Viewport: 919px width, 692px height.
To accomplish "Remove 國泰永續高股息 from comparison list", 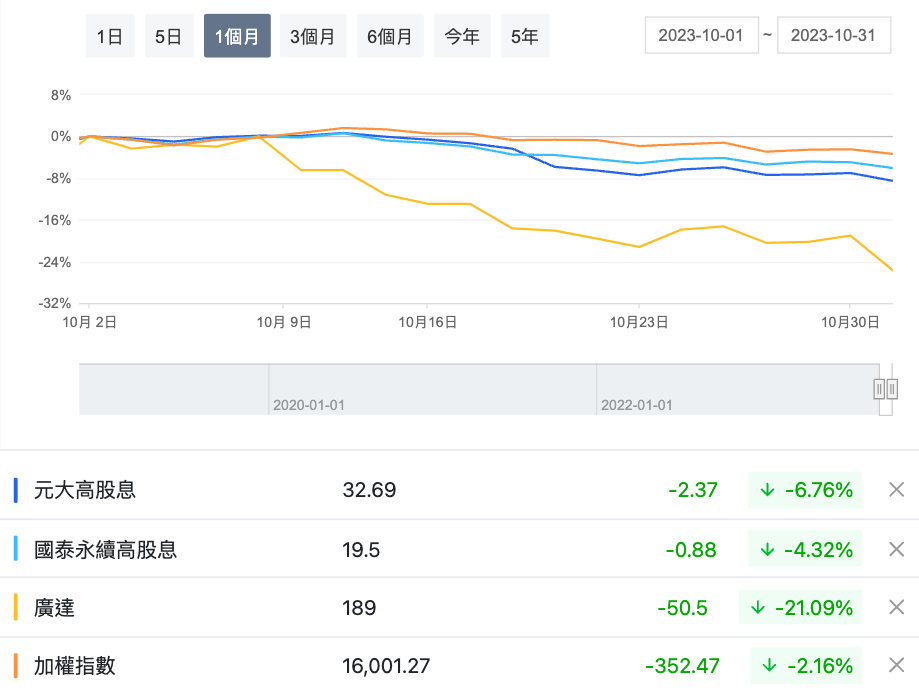I will pyautogui.click(x=896, y=549).
